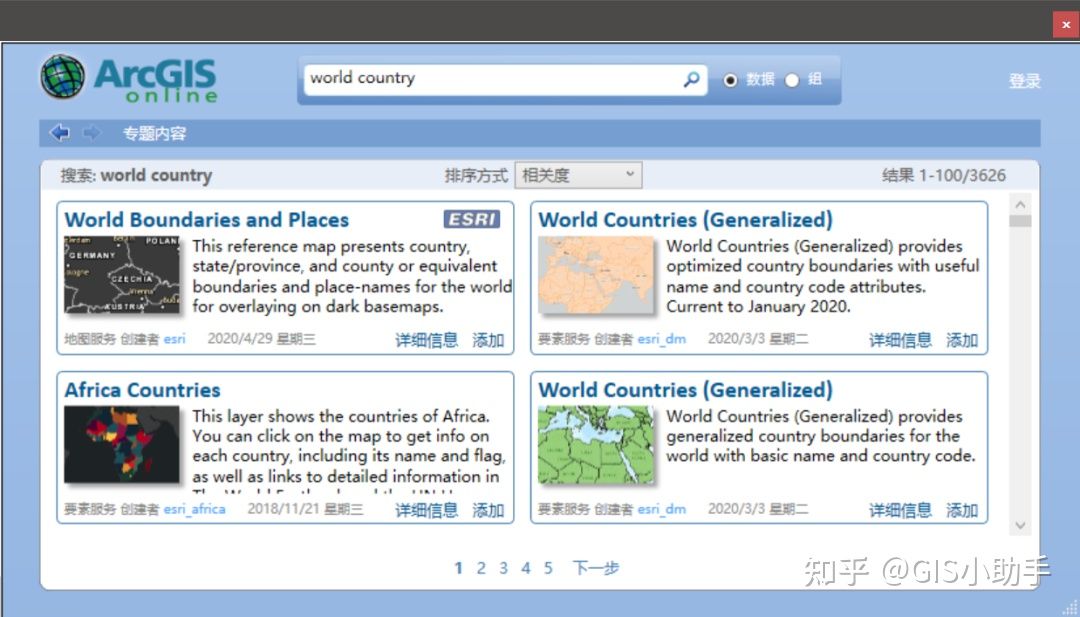Viewport: 1080px width, 617px height.
Task: Click the Africa Countries colorful map thumbnail
Action: (122, 444)
